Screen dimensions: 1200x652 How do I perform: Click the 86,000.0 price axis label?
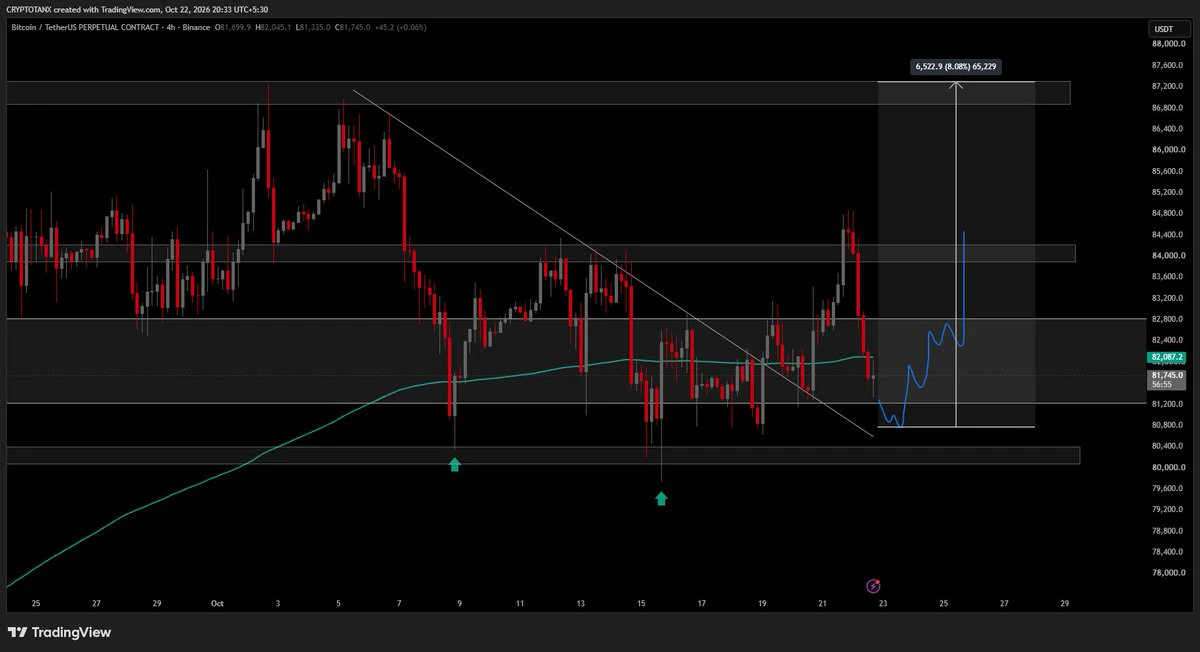[1169, 150]
